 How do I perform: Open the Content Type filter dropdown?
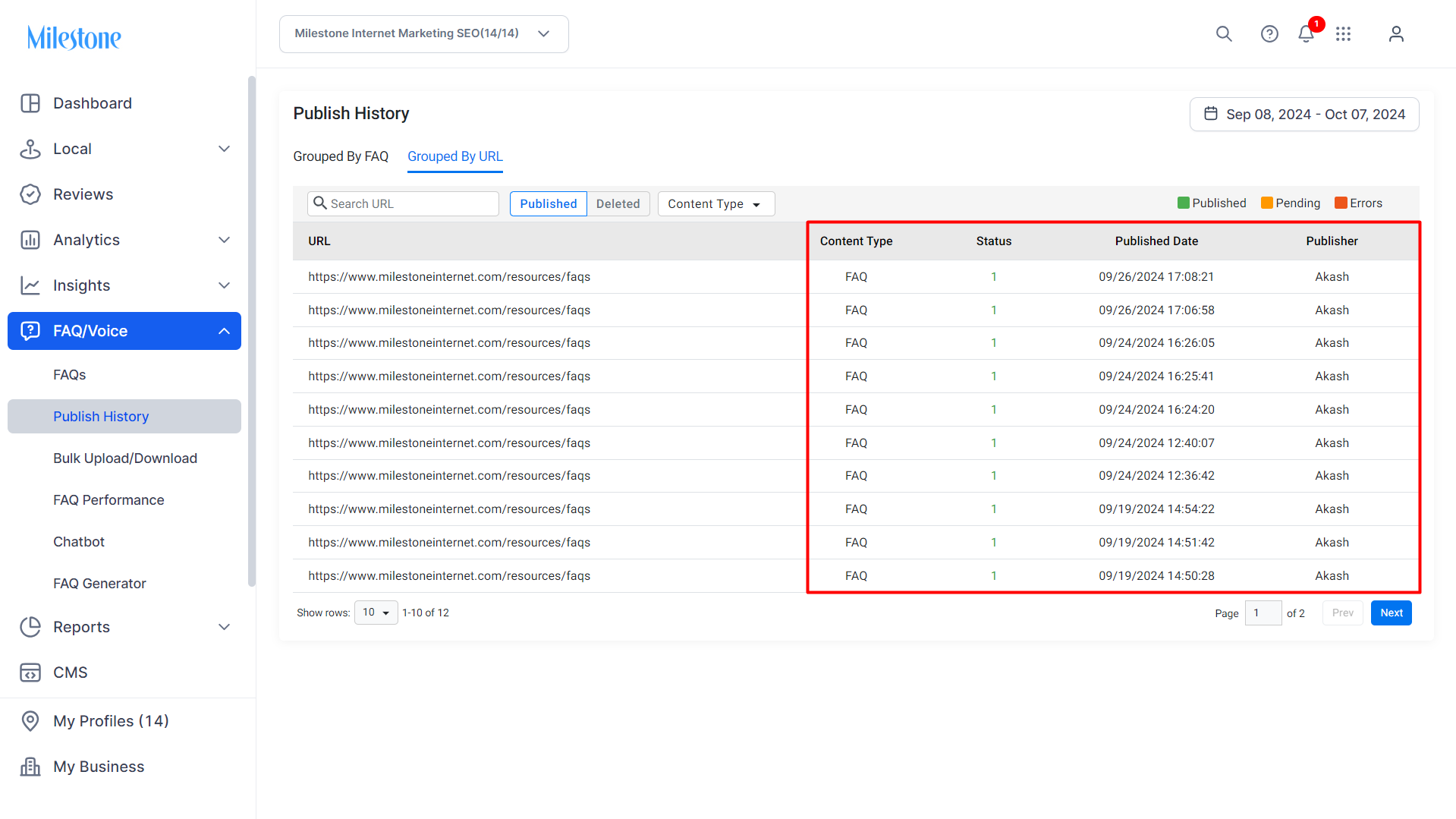coord(716,203)
